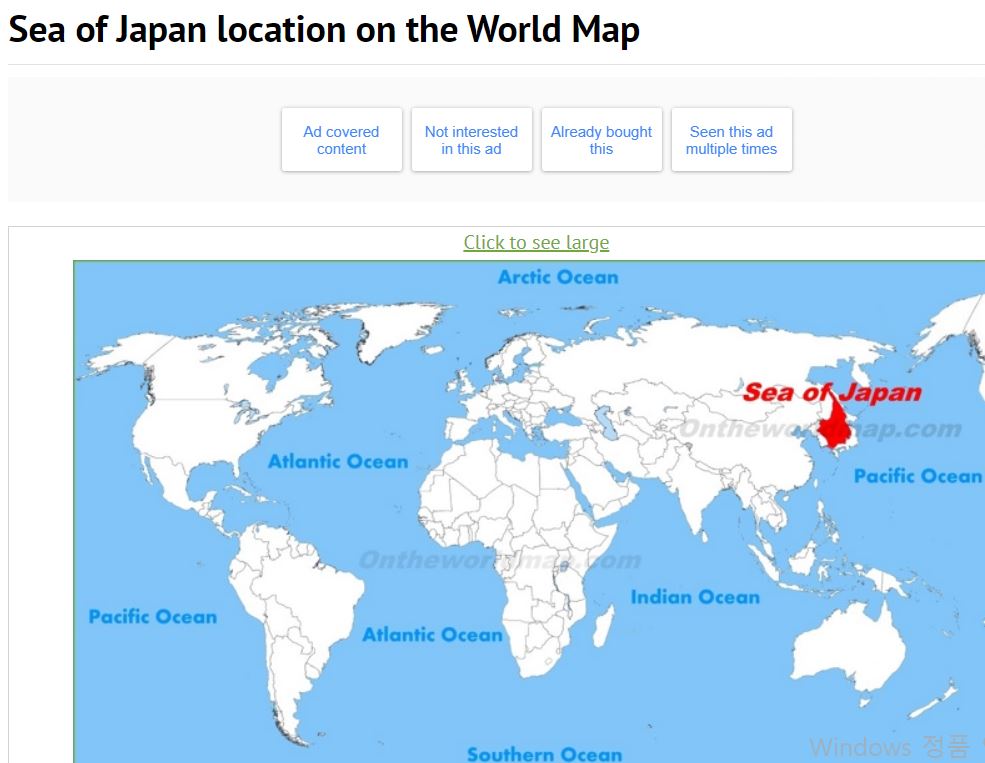Select the Indian Ocean label

[x=694, y=597]
